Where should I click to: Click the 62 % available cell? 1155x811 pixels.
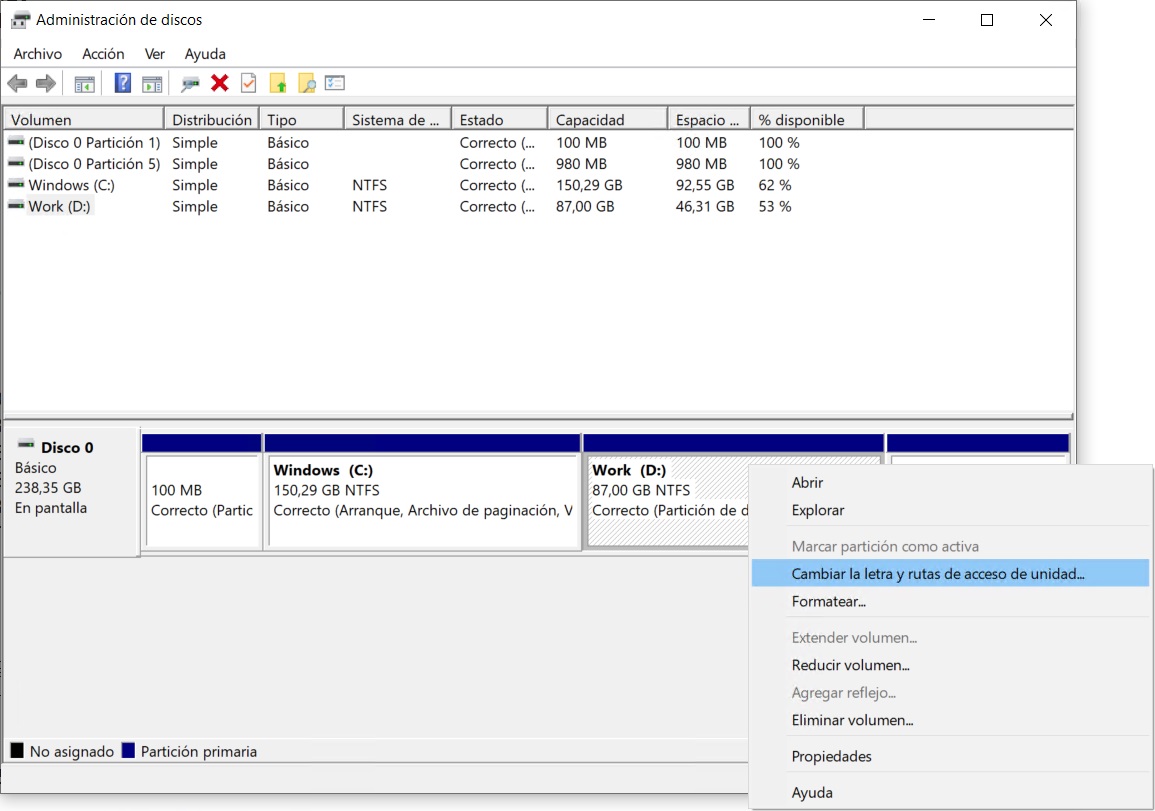coord(775,185)
